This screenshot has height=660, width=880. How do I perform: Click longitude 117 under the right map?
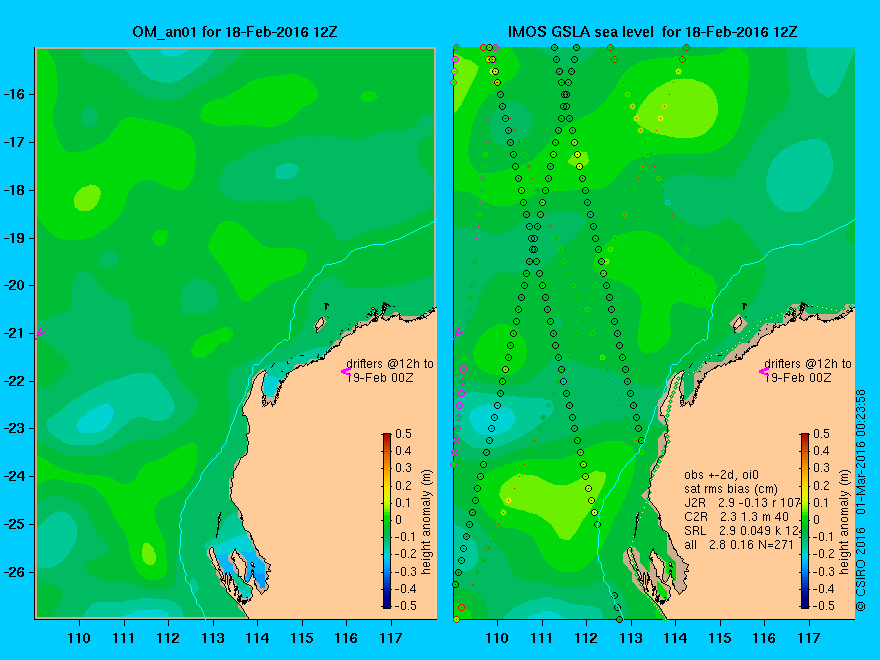pos(809,638)
